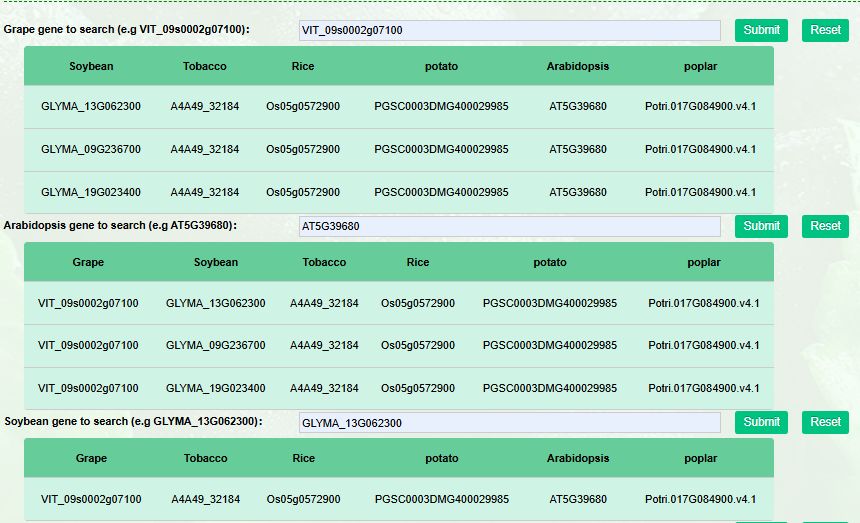The height and width of the screenshot is (523, 860).
Task: Select GLYMA_13G062300 cell in Arabidopsis results table
Action: pyautogui.click(x=216, y=303)
